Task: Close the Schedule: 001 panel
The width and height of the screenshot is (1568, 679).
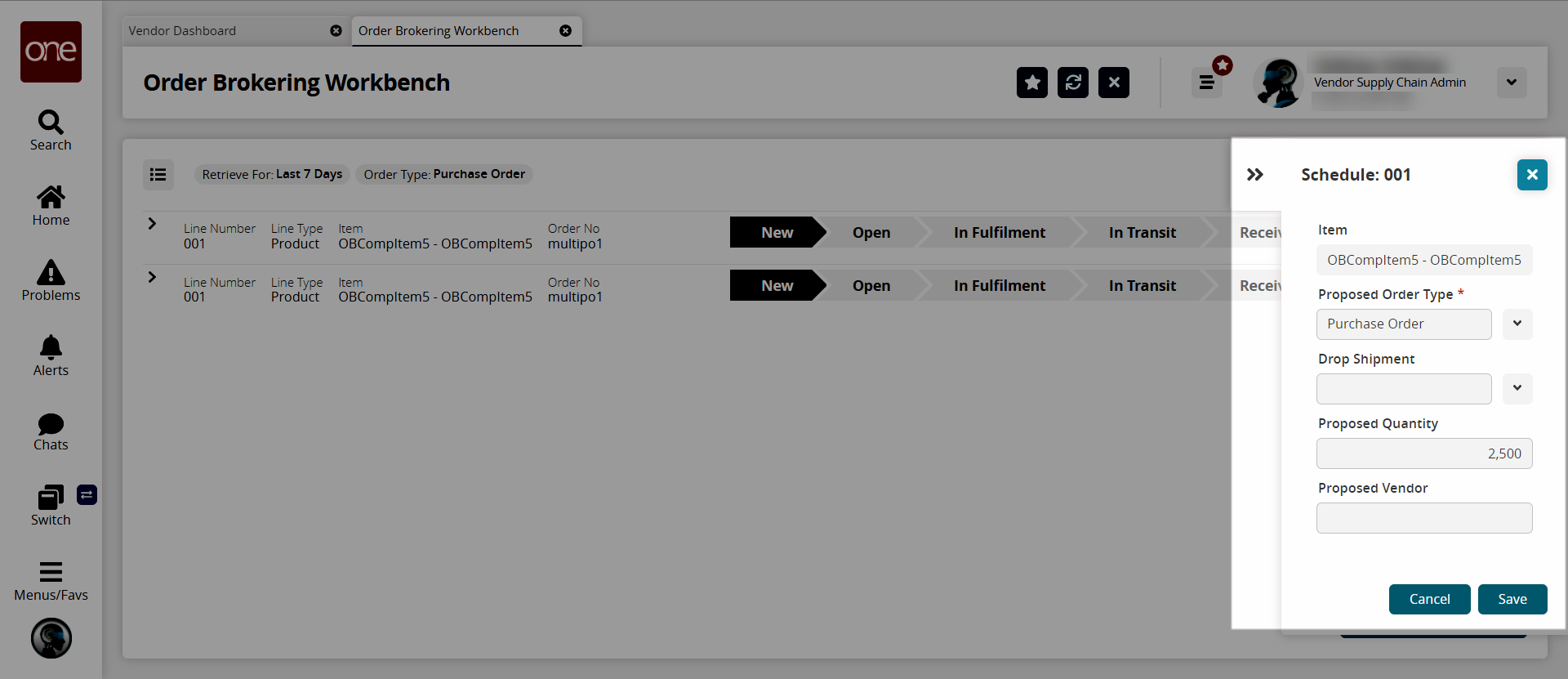Action: tap(1532, 175)
